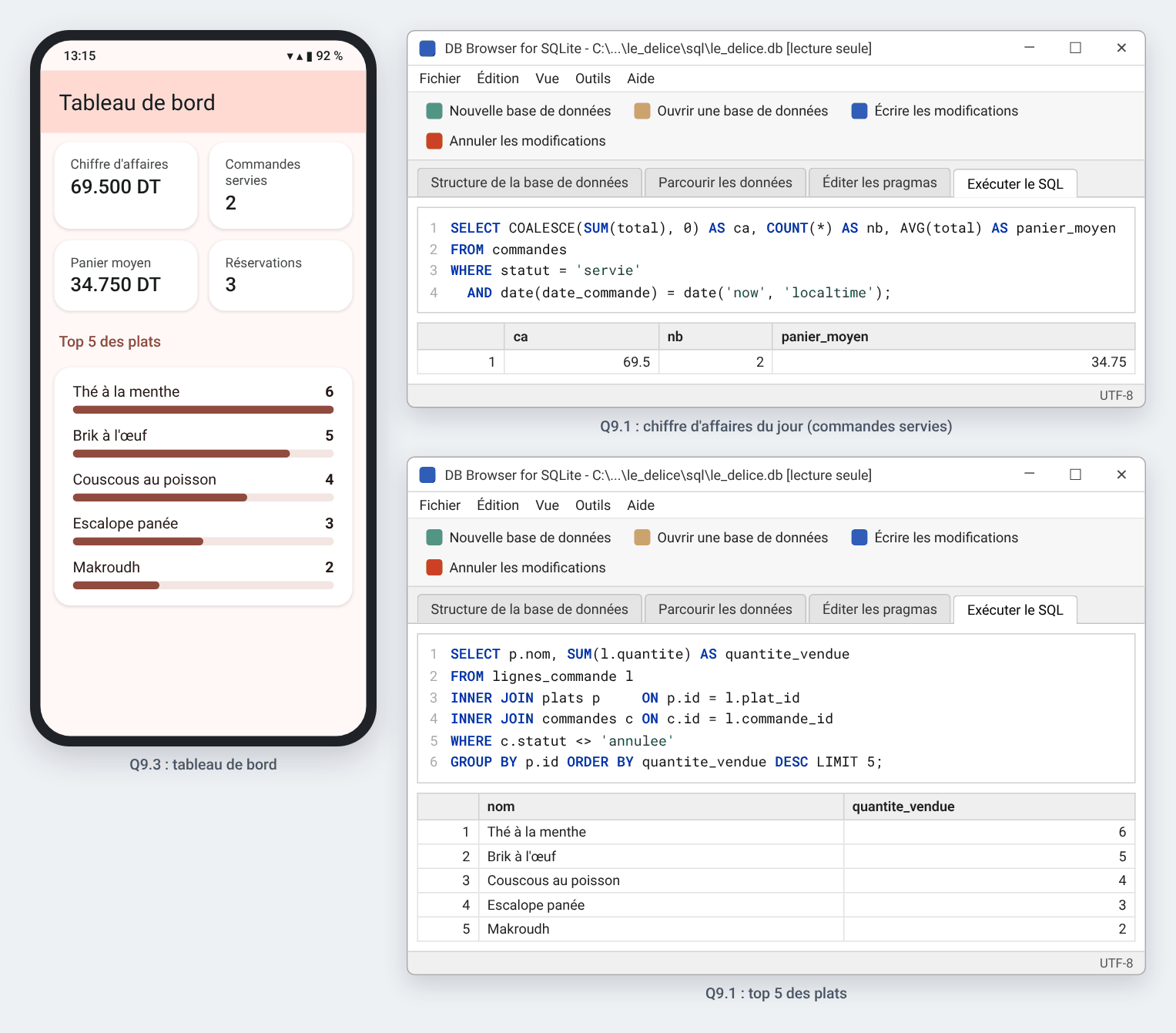
Task: Click the DB Browser app icon in top window title bar
Action: point(427,49)
